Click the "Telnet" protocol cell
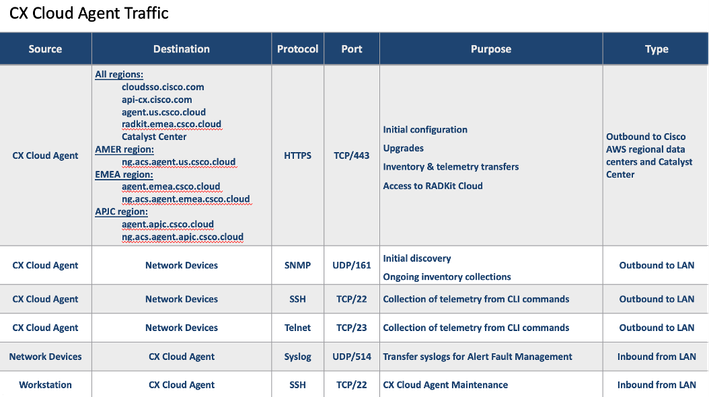The height and width of the screenshot is (397, 709). 298,328
